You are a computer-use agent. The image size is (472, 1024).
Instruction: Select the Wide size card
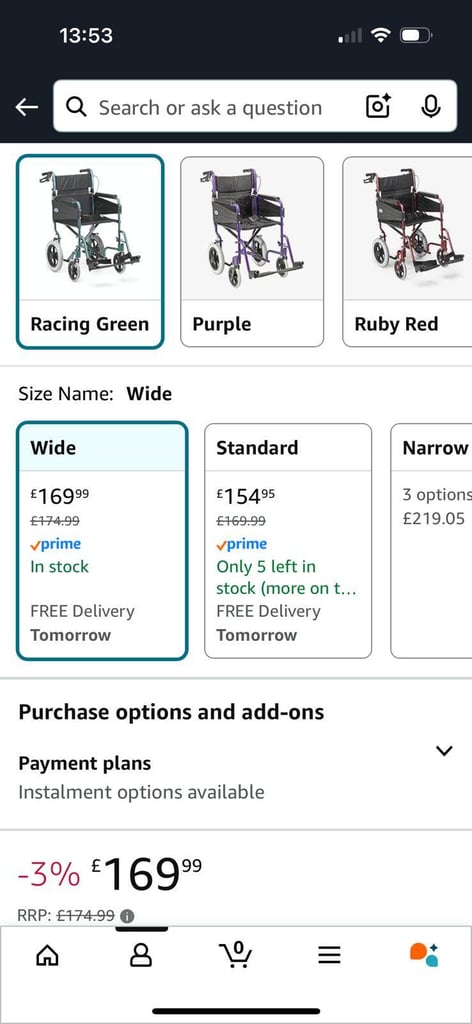coord(102,541)
